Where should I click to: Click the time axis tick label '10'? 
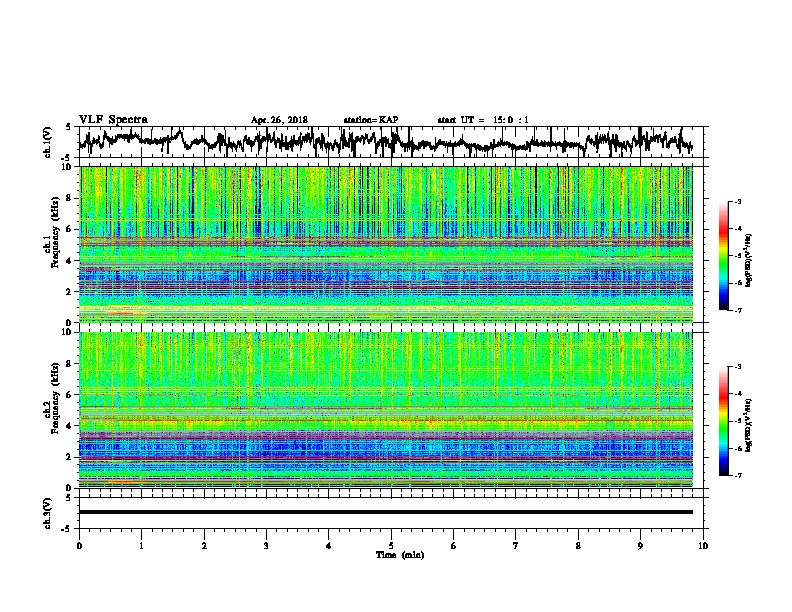click(703, 546)
